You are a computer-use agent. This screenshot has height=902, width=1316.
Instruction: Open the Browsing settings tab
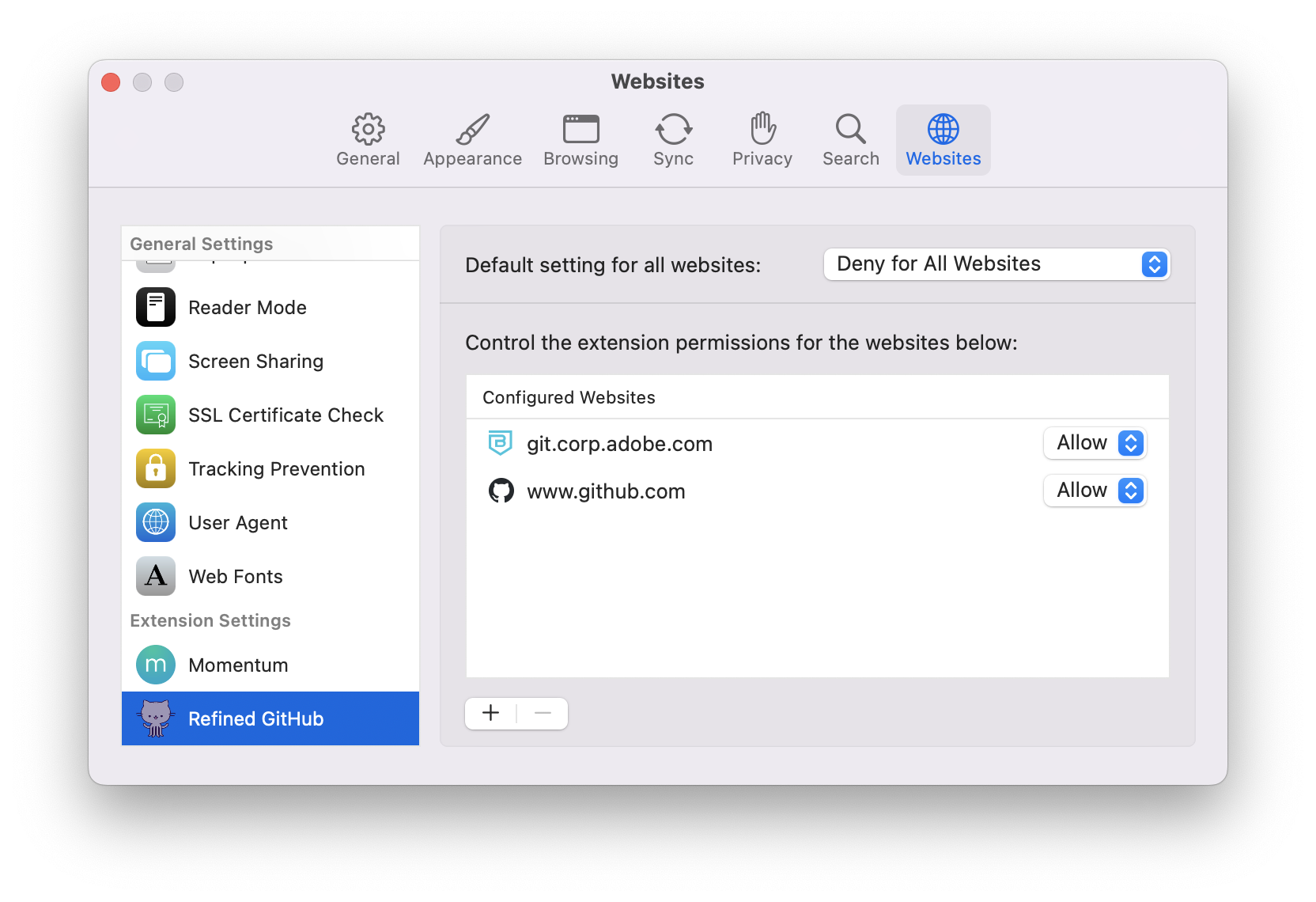(x=580, y=140)
